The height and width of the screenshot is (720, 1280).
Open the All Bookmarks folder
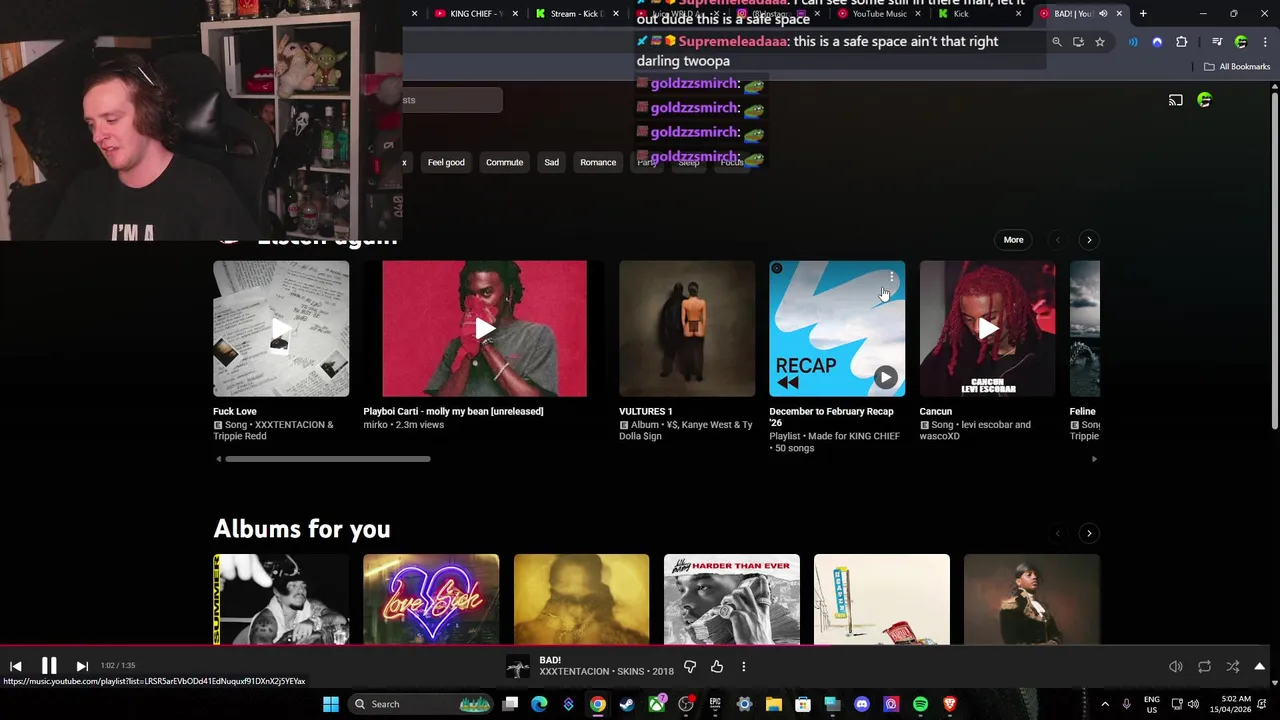pyautogui.click(x=1237, y=67)
